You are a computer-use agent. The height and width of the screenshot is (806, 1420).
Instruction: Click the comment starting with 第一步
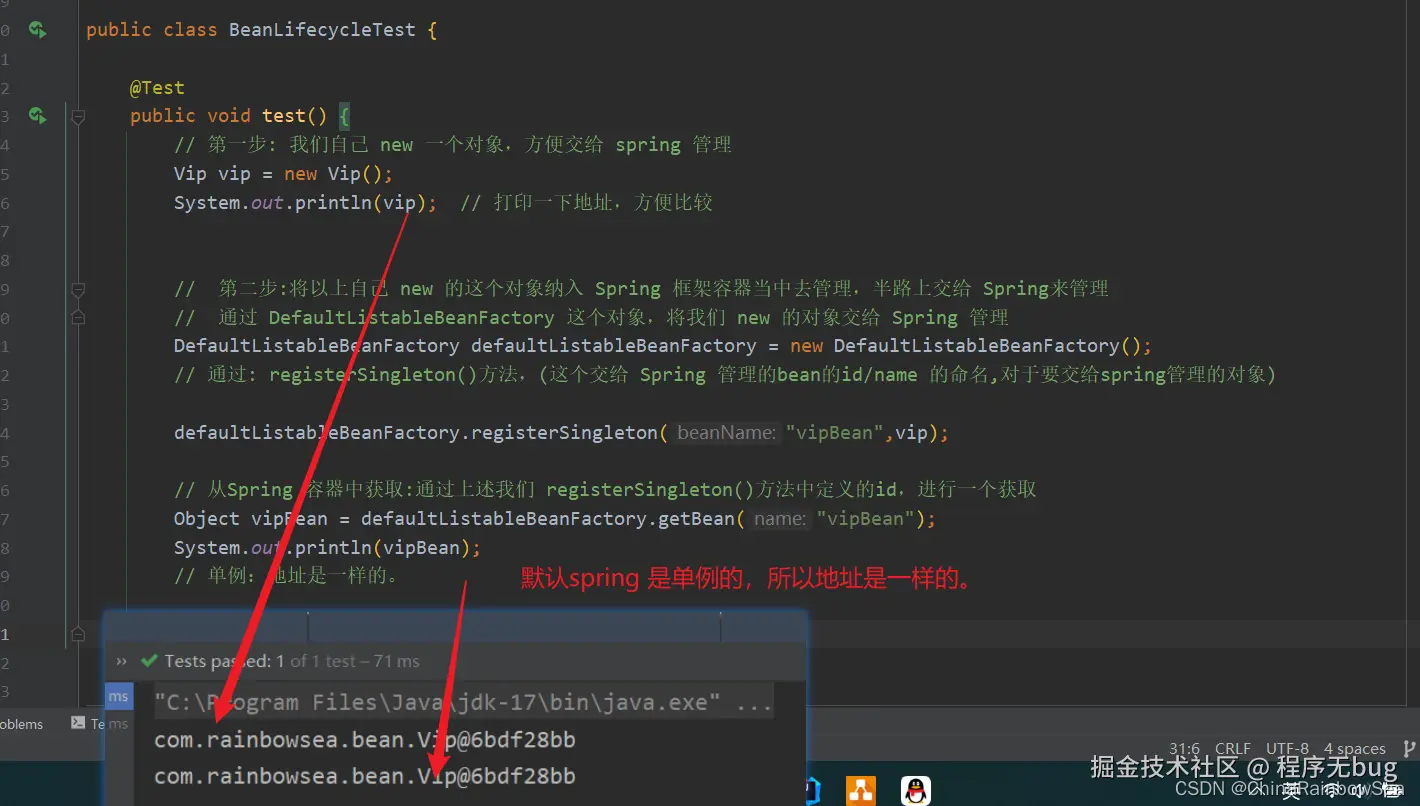tap(453, 145)
